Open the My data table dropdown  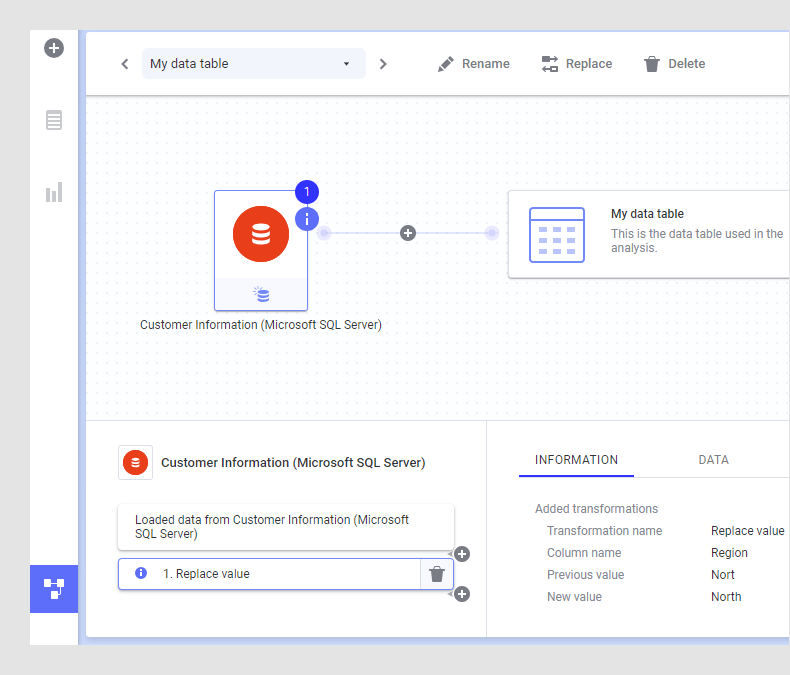253,64
